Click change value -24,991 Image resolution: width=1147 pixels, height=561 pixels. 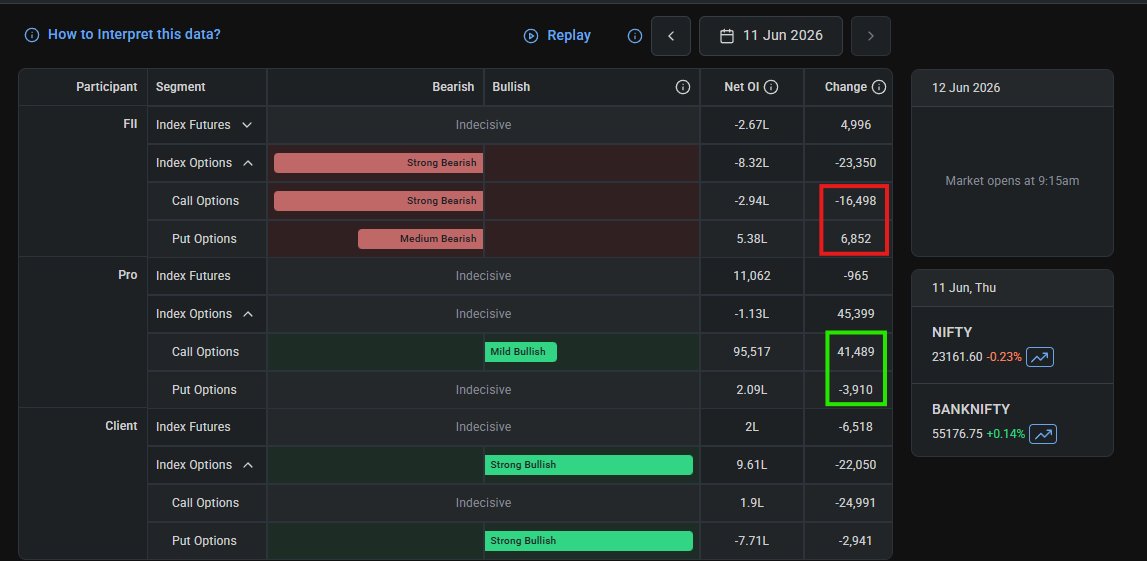coord(855,503)
